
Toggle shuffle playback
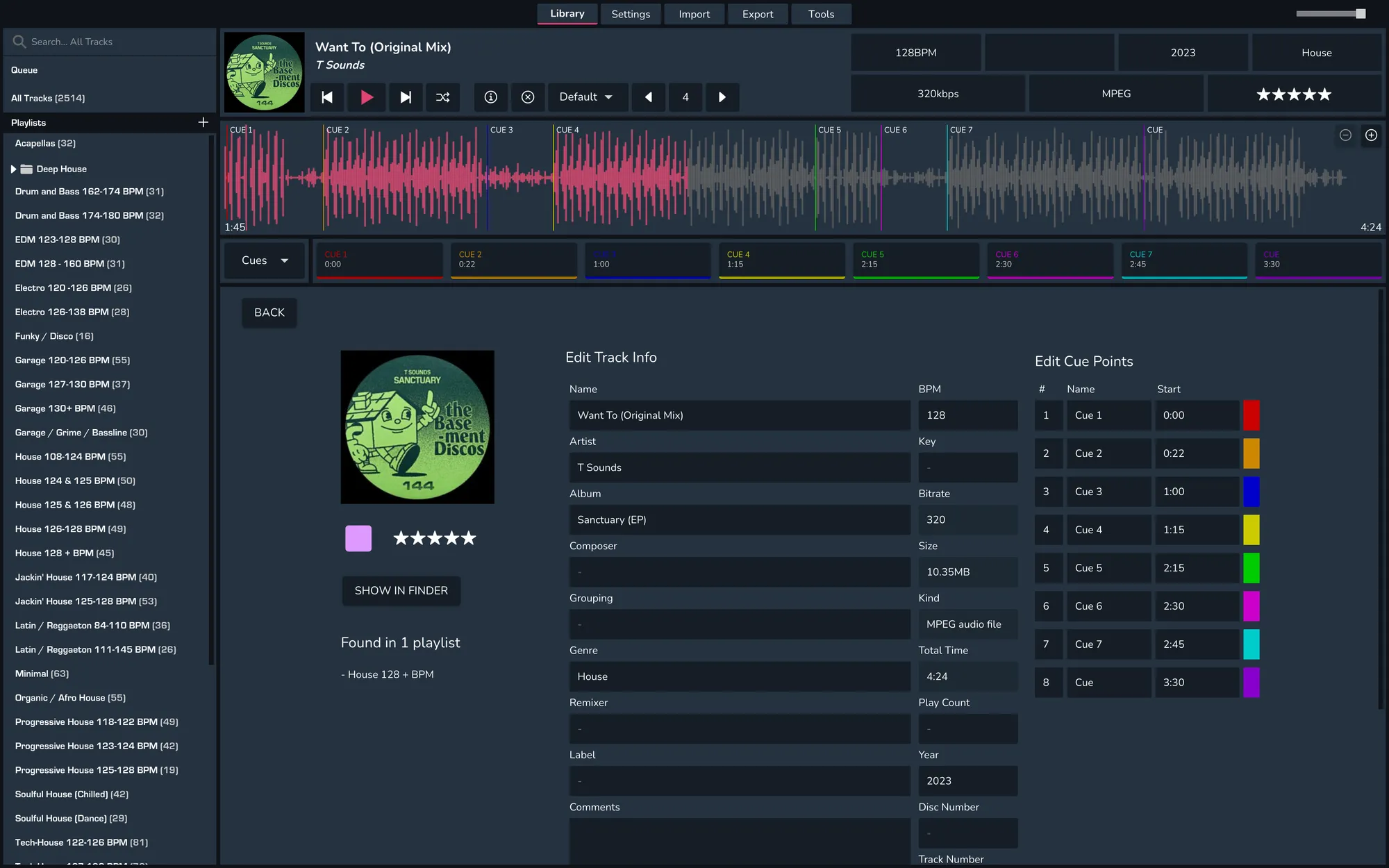(442, 97)
